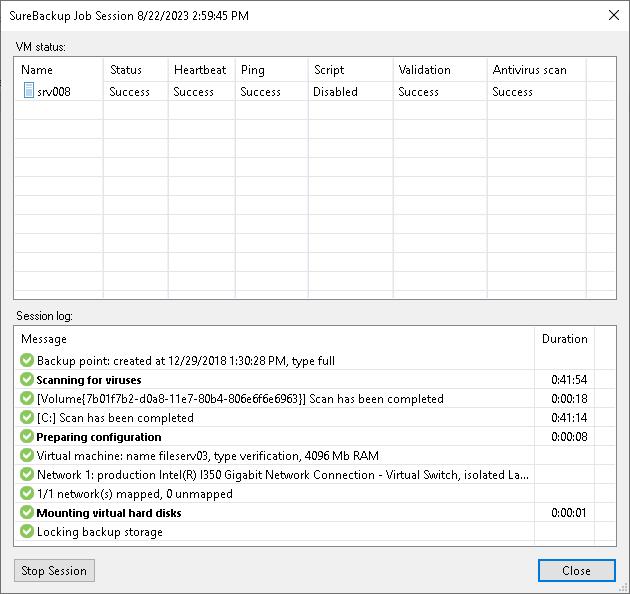Click duration value 0:00:18
Image resolution: width=630 pixels, height=594 pixels.
coord(569,399)
